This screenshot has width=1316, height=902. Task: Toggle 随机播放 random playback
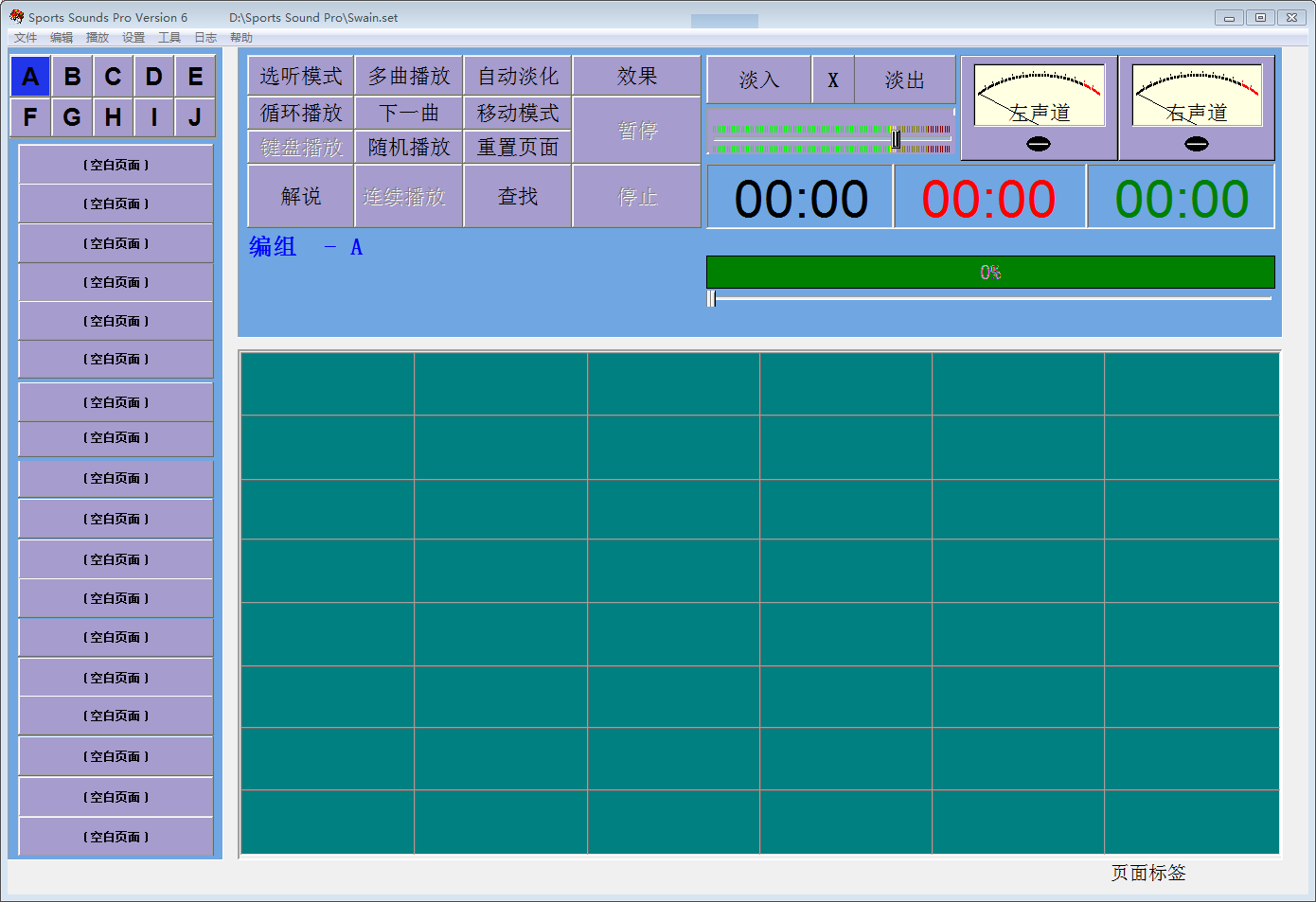point(409,147)
